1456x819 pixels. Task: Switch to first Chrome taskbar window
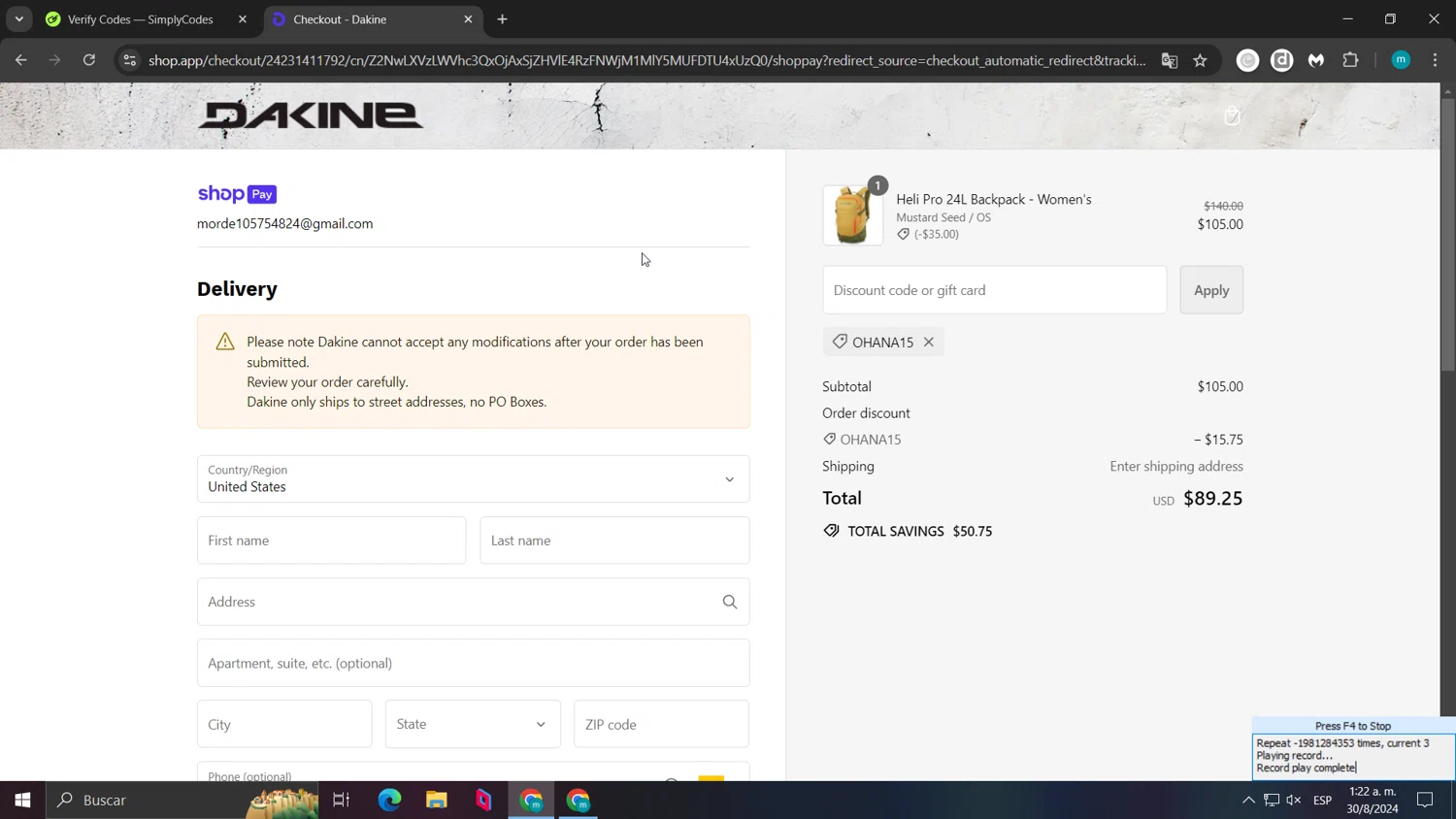(x=532, y=801)
